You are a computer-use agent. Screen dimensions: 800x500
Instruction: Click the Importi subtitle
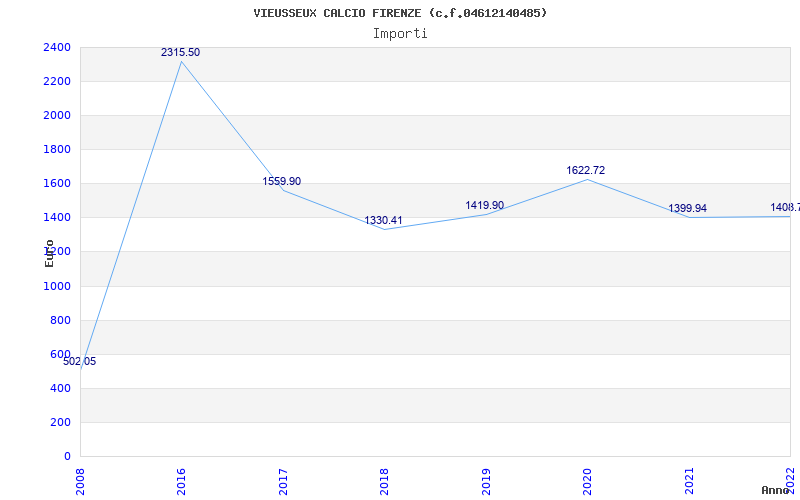pyautogui.click(x=400, y=34)
